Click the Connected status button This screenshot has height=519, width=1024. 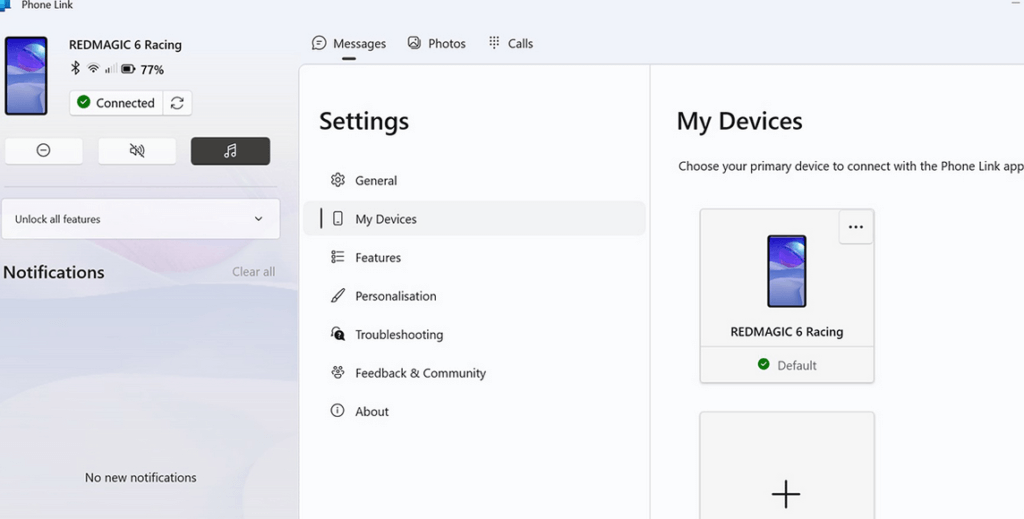(x=116, y=103)
